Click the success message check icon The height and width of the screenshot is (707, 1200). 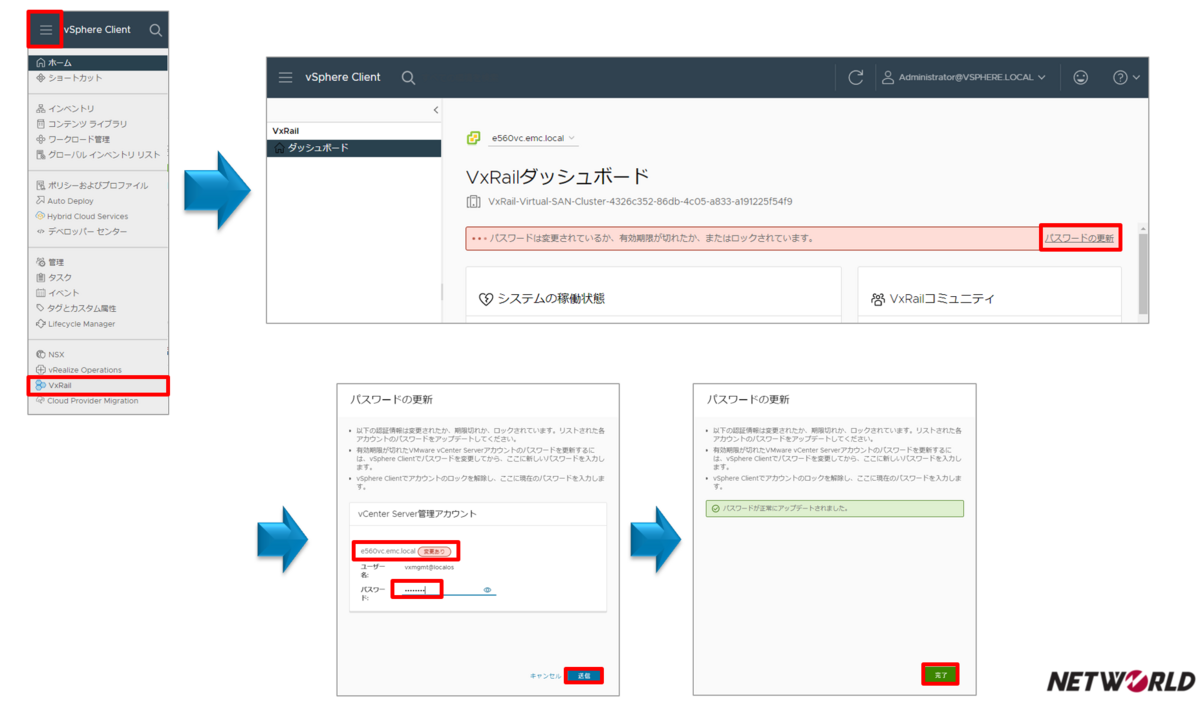tap(715, 508)
